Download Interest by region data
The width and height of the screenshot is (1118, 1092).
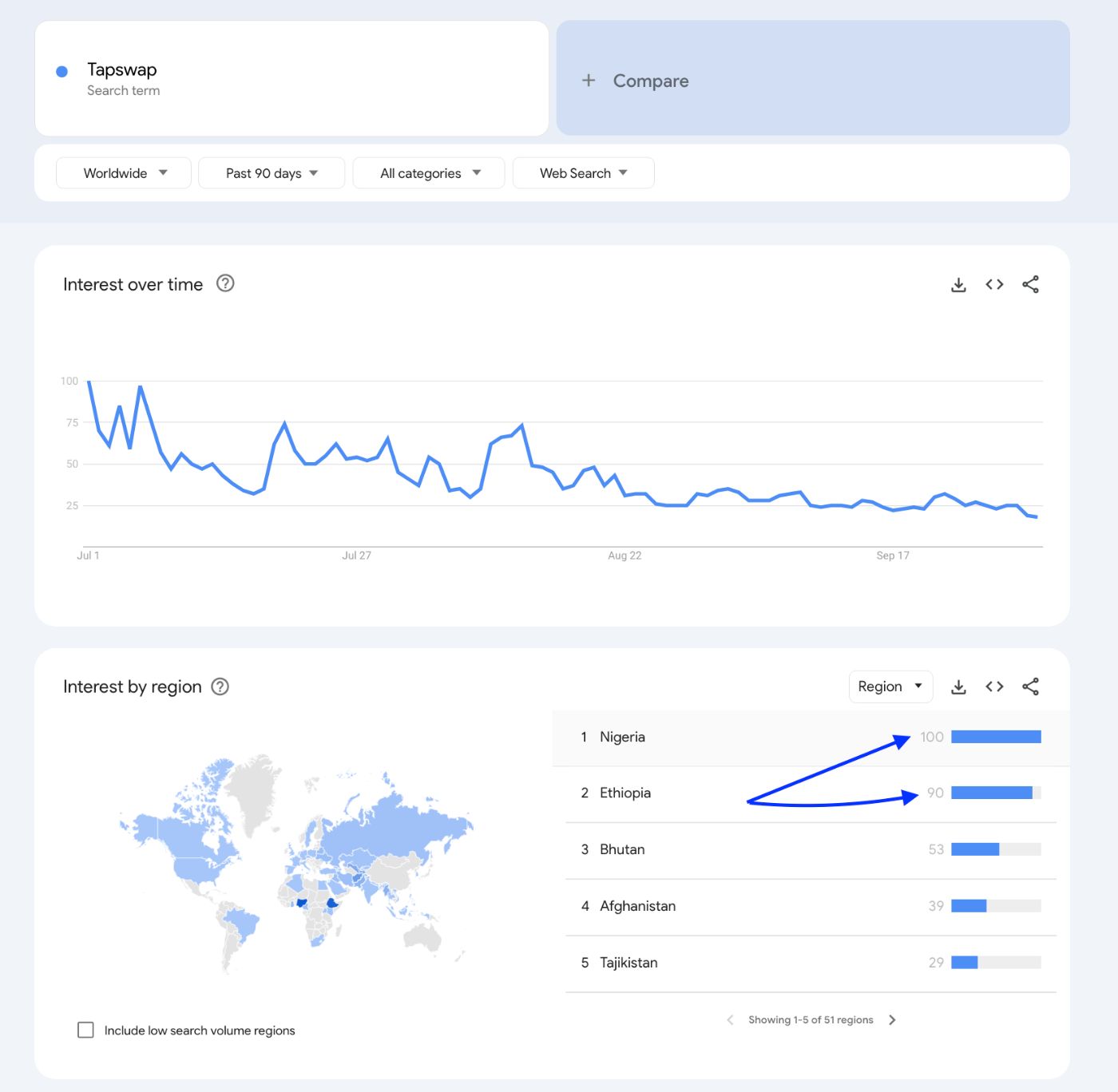(x=958, y=687)
